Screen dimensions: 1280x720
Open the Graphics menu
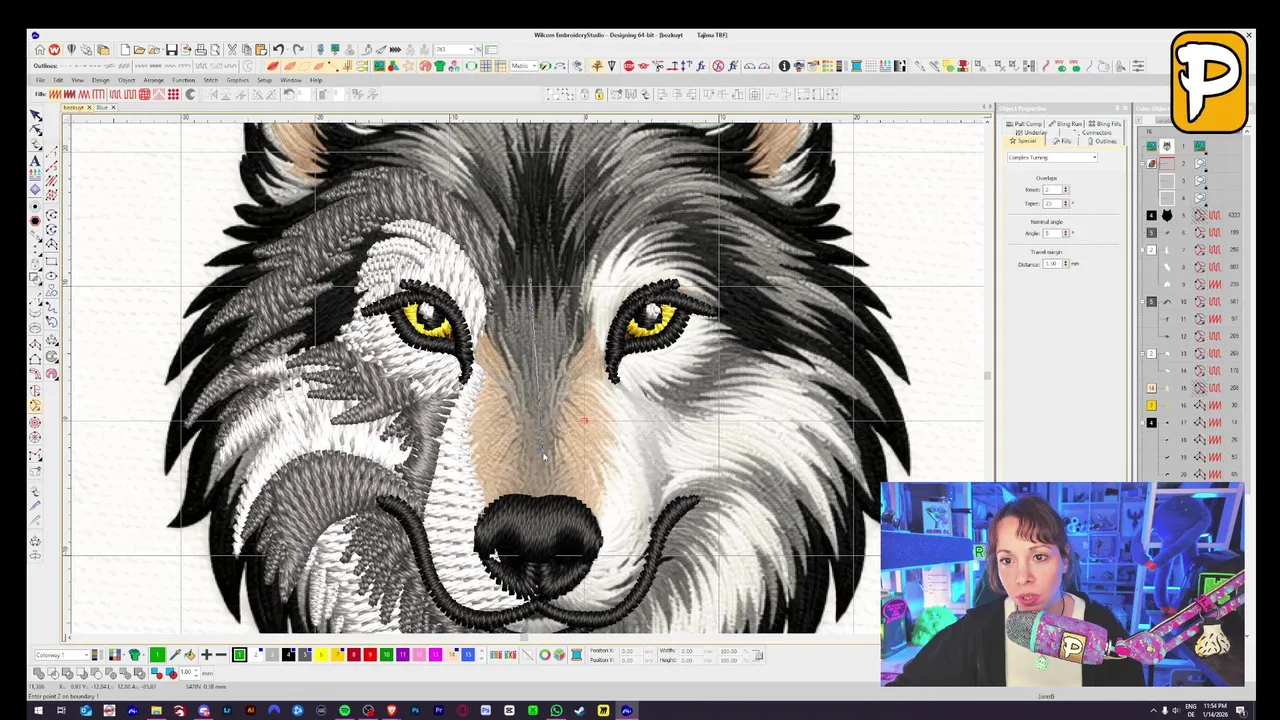pos(237,80)
